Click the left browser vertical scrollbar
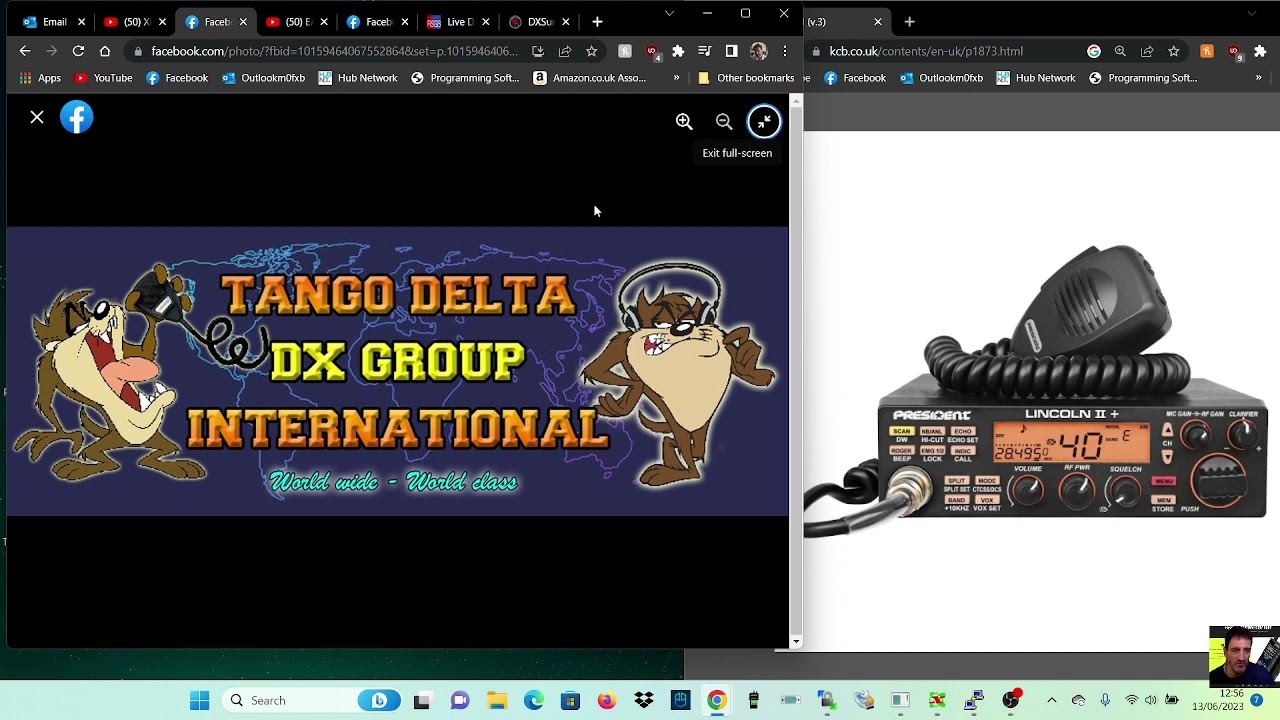1280x720 pixels. coord(796,370)
